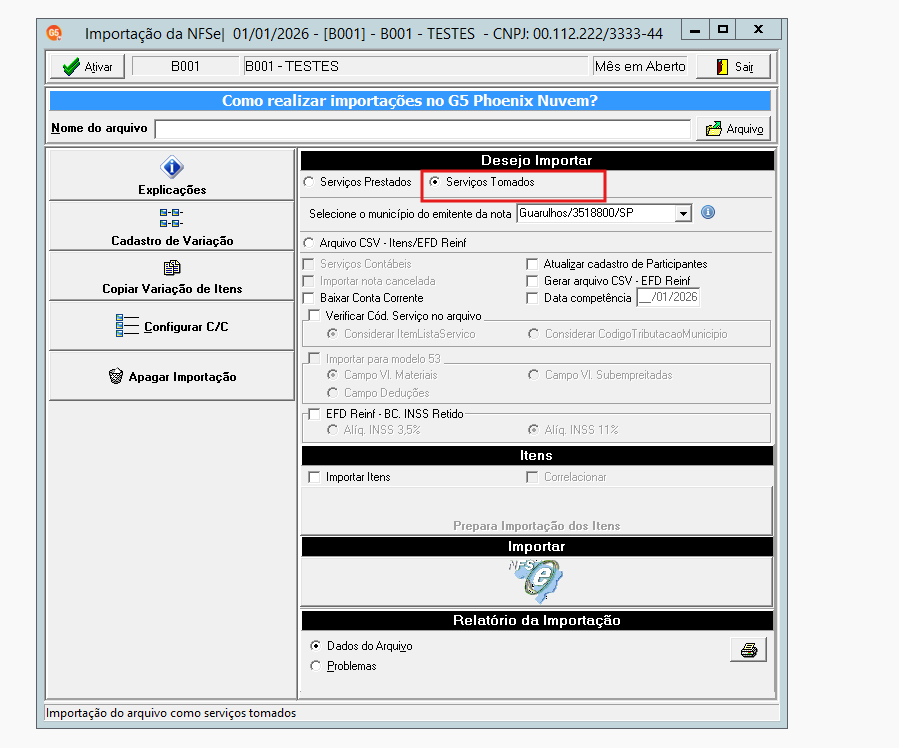Enable Gerar arquivo CSV - EFD Reinf
The image size is (899, 748).
pyautogui.click(x=532, y=281)
